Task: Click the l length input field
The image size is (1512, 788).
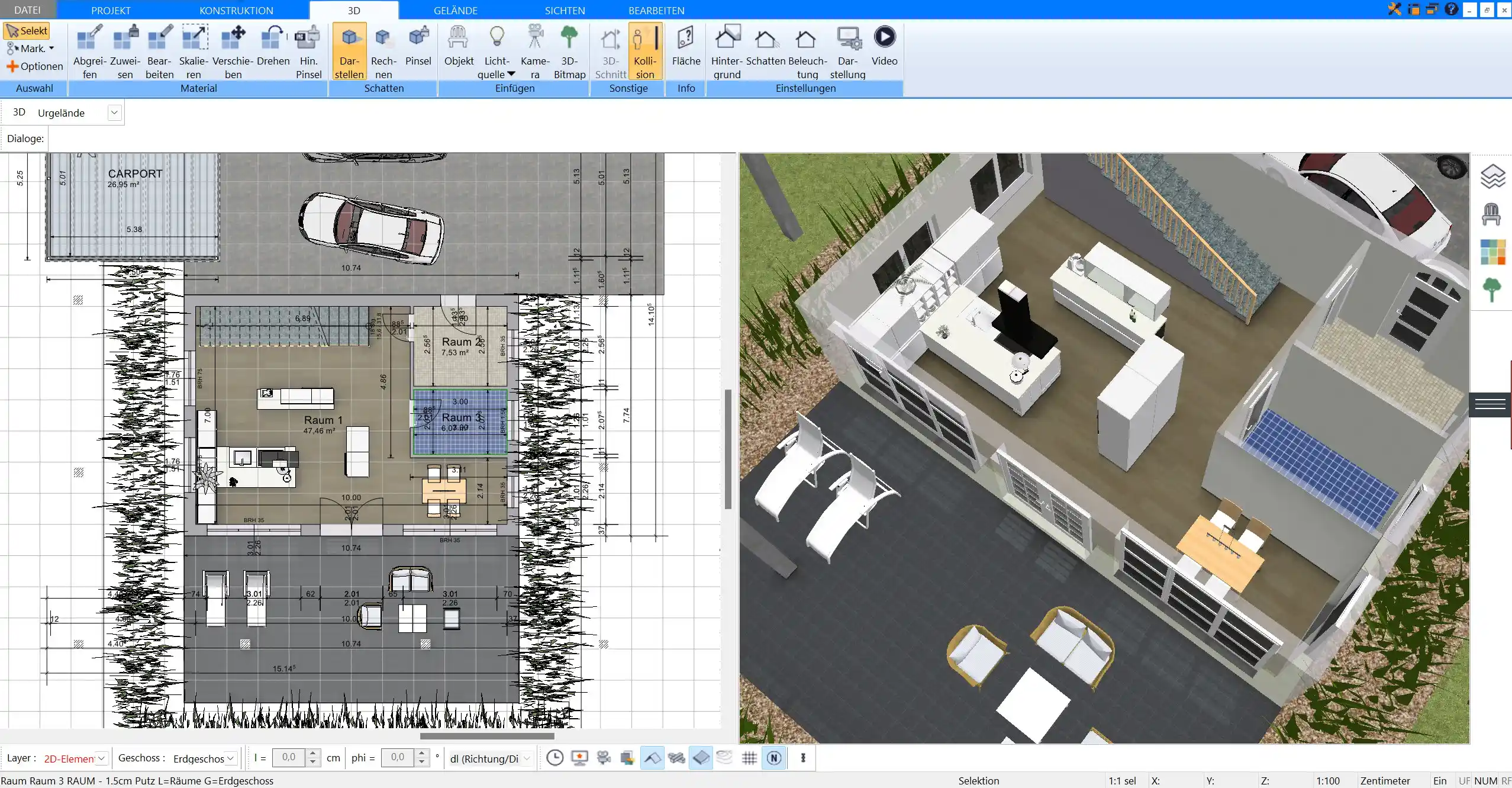Action: coord(289,758)
